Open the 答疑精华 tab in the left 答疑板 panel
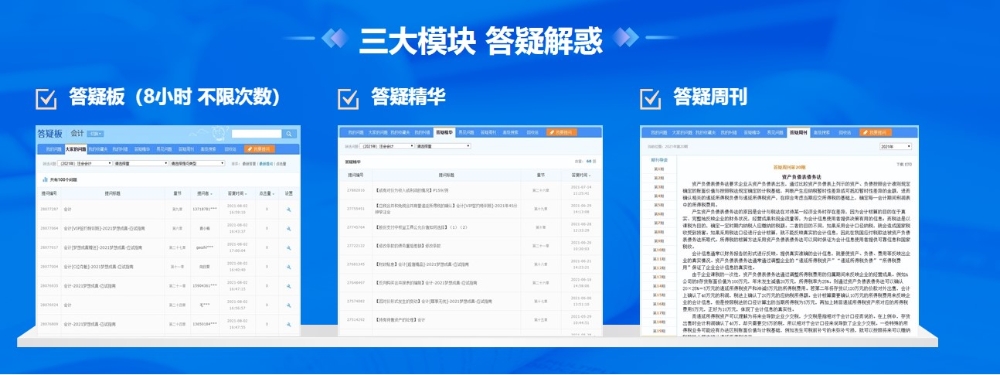1000x375 pixels. [142, 149]
